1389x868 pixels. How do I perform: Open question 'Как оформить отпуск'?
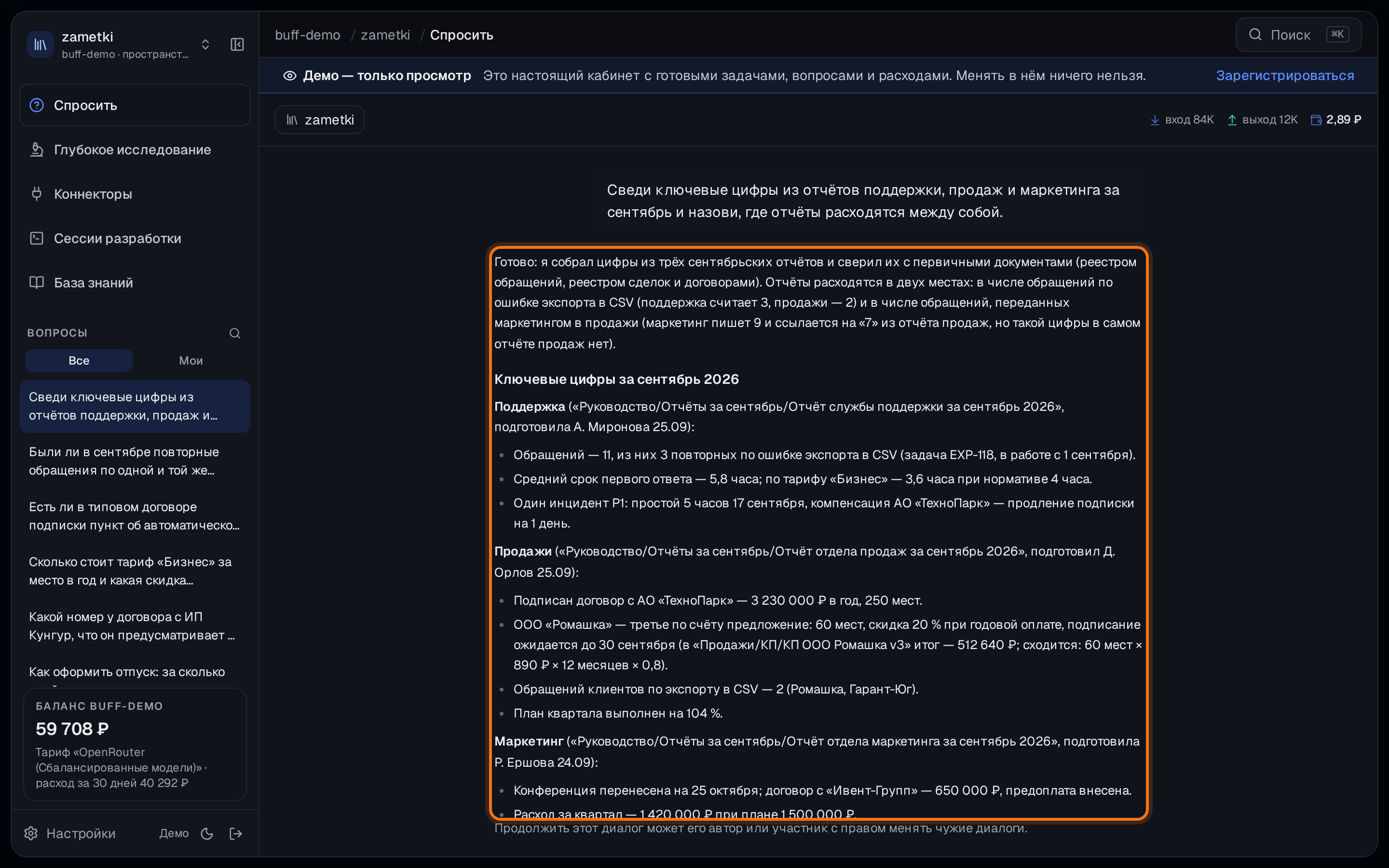pyautogui.click(x=135, y=672)
